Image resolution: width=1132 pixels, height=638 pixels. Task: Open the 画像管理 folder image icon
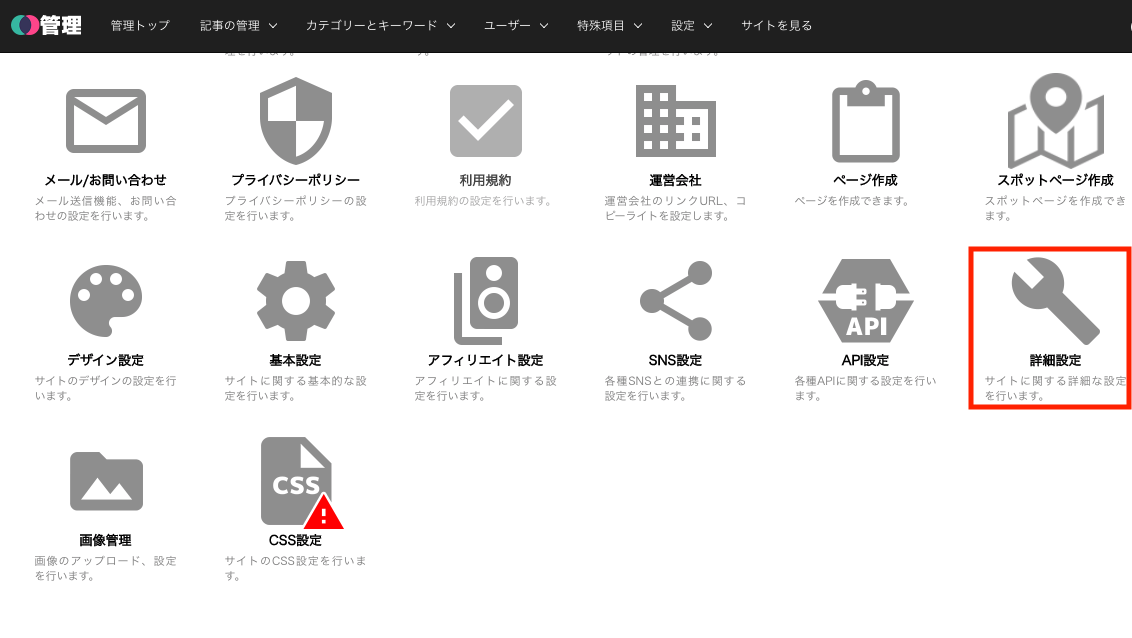click(105, 481)
